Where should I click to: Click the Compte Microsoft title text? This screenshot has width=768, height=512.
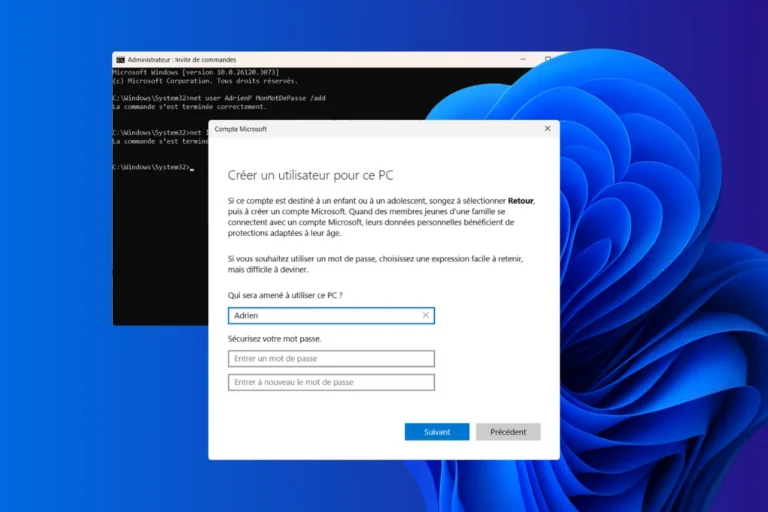pos(240,129)
